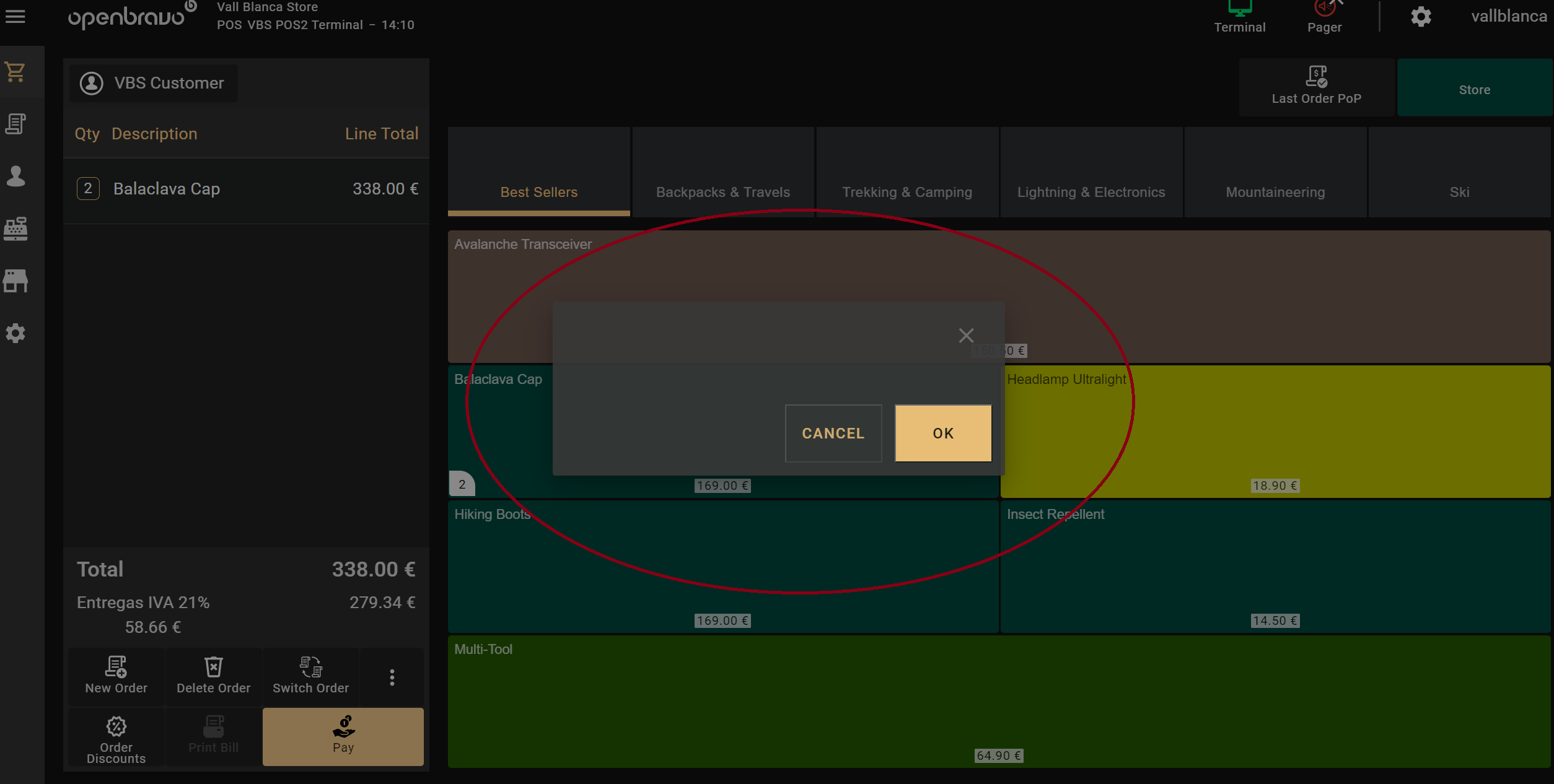Image resolution: width=1554 pixels, height=784 pixels.
Task: Click the cash register sidebar icon
Action: 15,229
